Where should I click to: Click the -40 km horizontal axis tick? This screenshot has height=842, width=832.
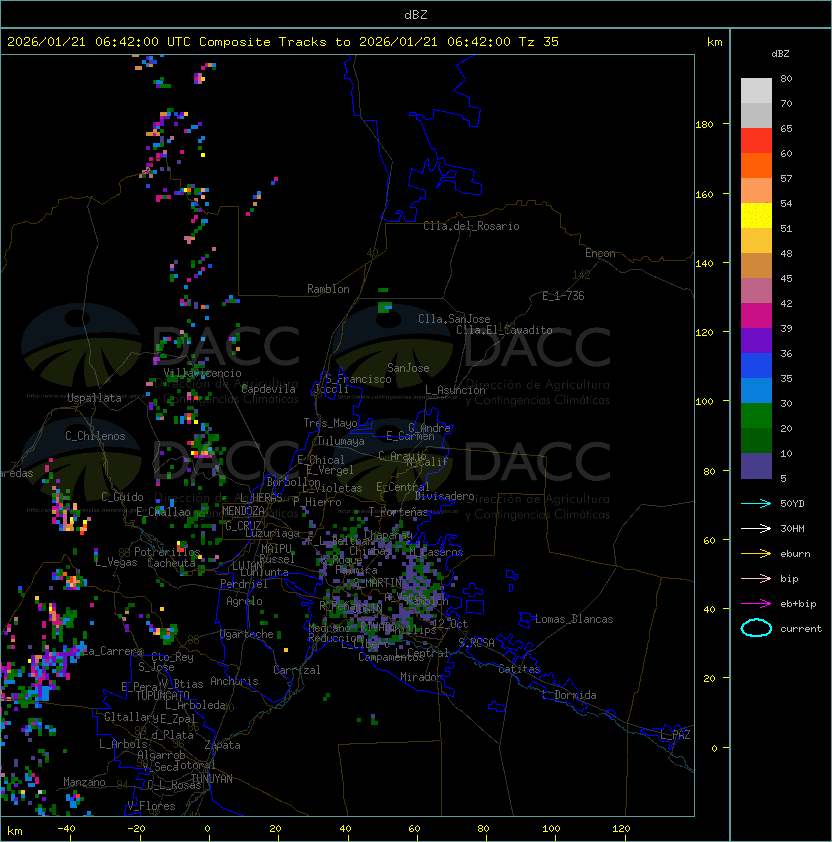click(66, 829)
